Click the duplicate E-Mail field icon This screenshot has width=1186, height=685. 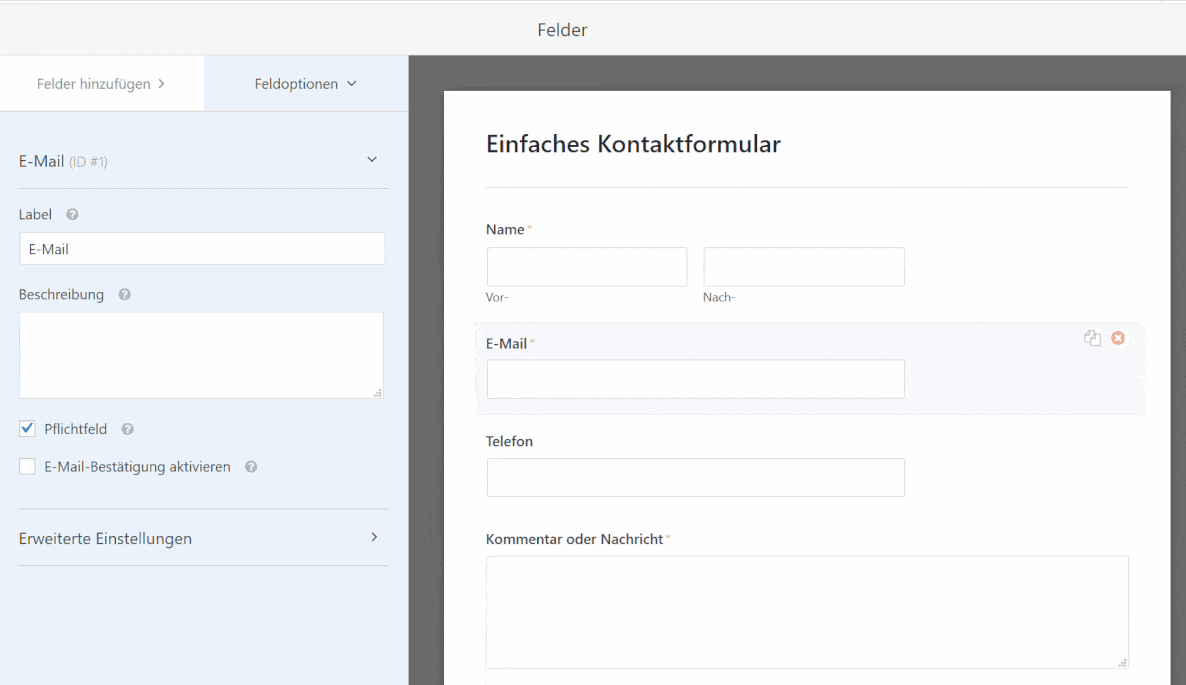click(x=1092, y=339)
